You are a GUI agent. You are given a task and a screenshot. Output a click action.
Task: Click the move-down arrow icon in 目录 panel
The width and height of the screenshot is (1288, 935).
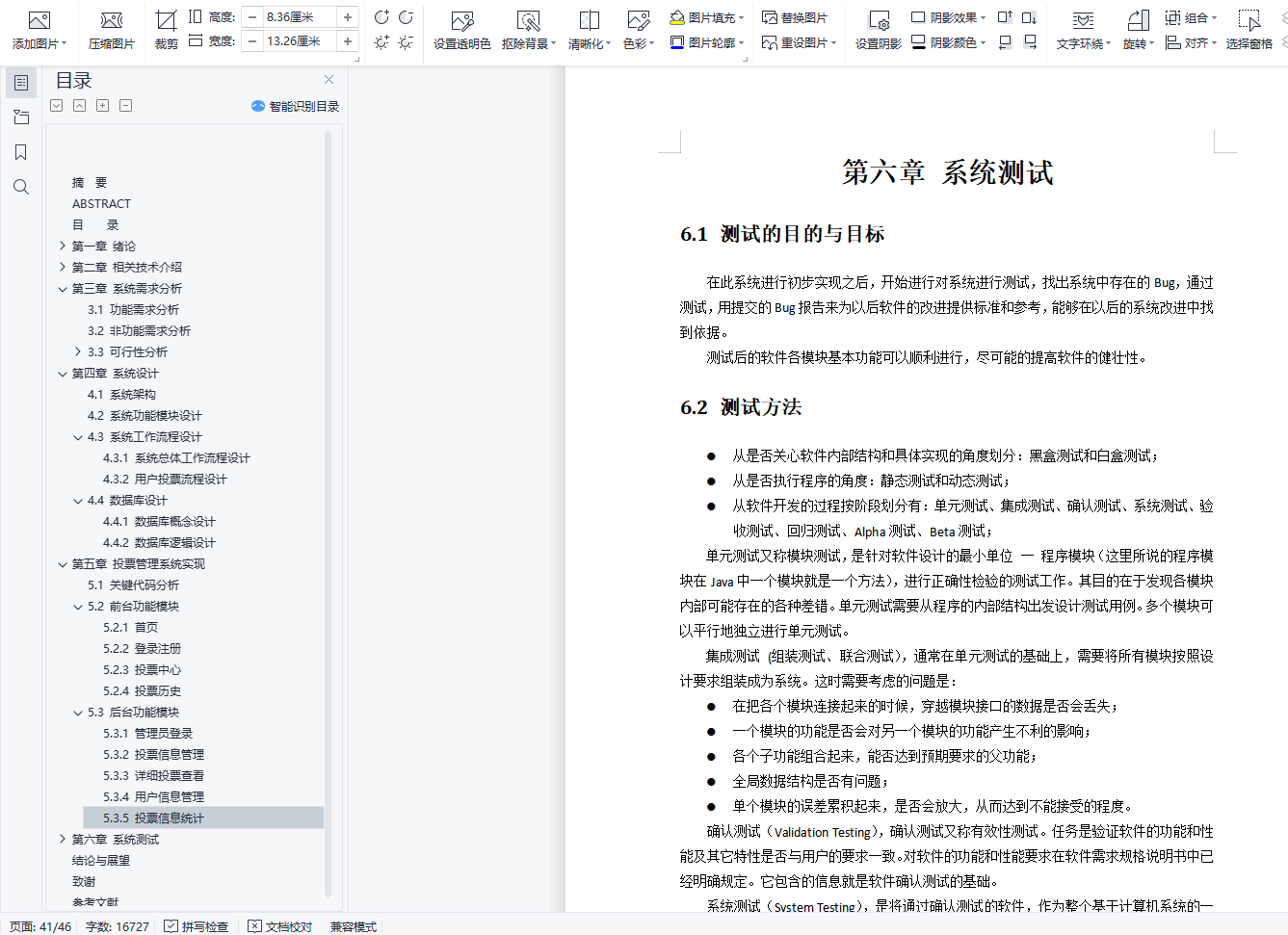click(x=57, y=106)
